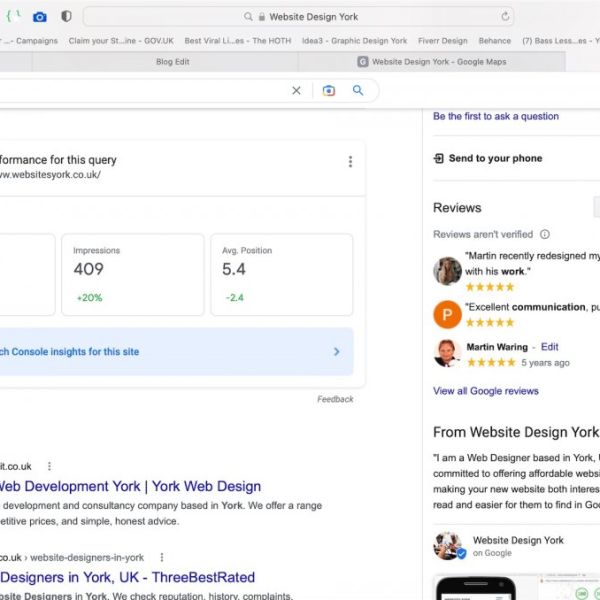This screenshot has width=600, height=600.
Task: Switch to Website Design York - Google Maps tab
Action: click(x=432, y=62)
